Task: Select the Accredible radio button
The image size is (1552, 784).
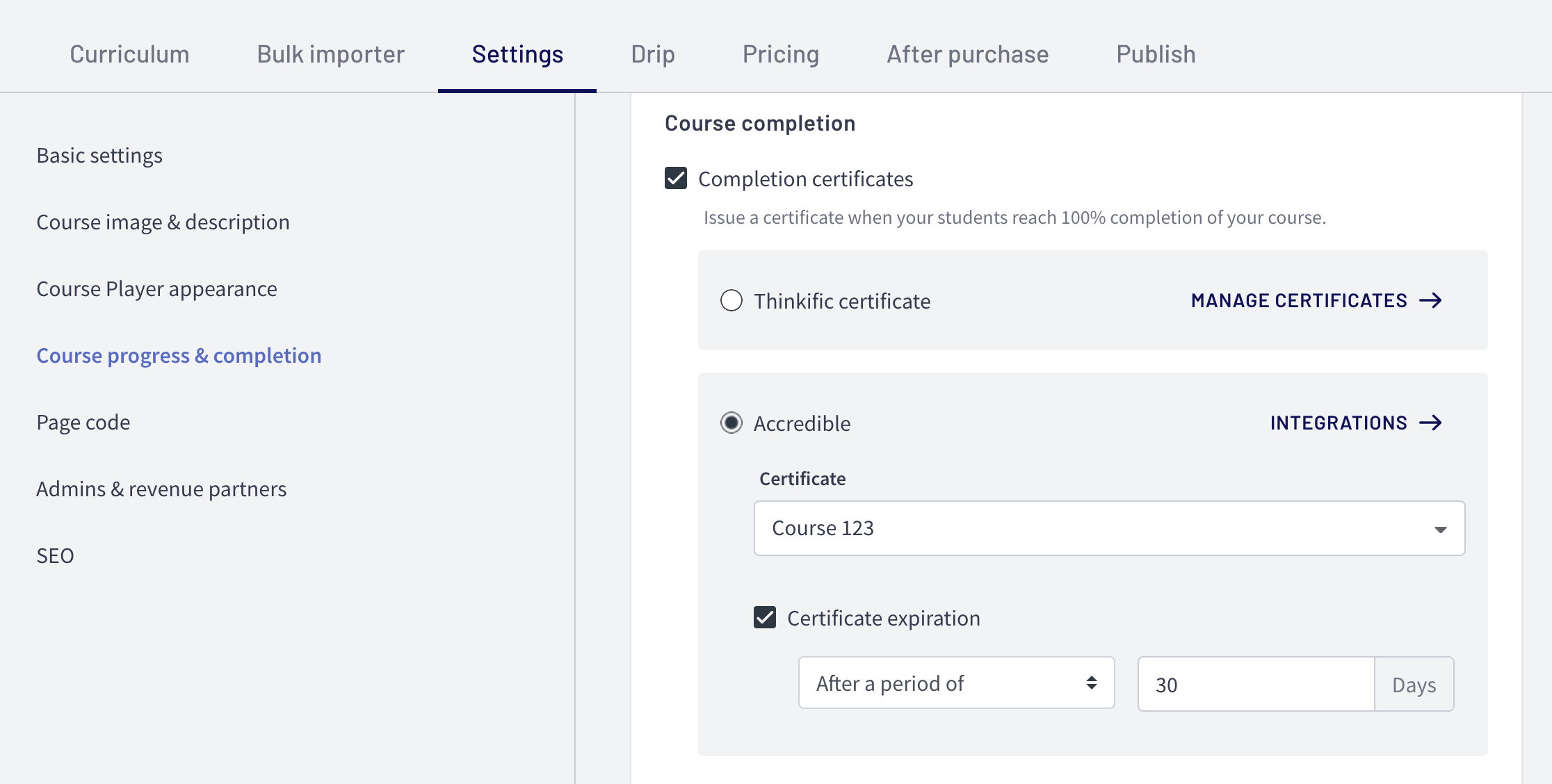Action: (x=731, y=423)
